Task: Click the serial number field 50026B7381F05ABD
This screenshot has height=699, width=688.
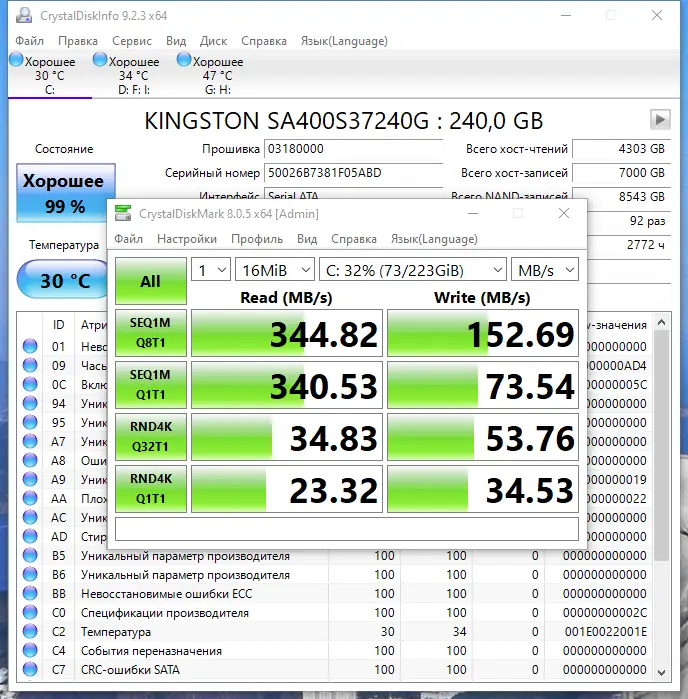Action: pos(354,173)
